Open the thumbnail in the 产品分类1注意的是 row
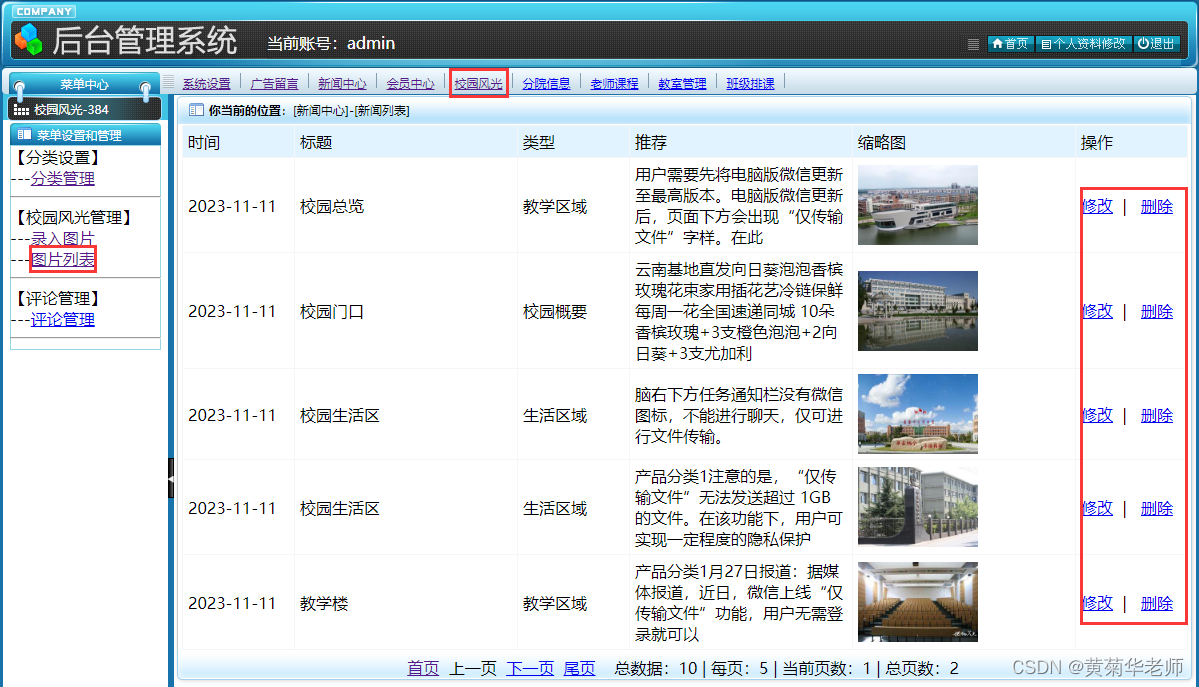The height and width of the screenshot is (687, 1199). [918, 506]
